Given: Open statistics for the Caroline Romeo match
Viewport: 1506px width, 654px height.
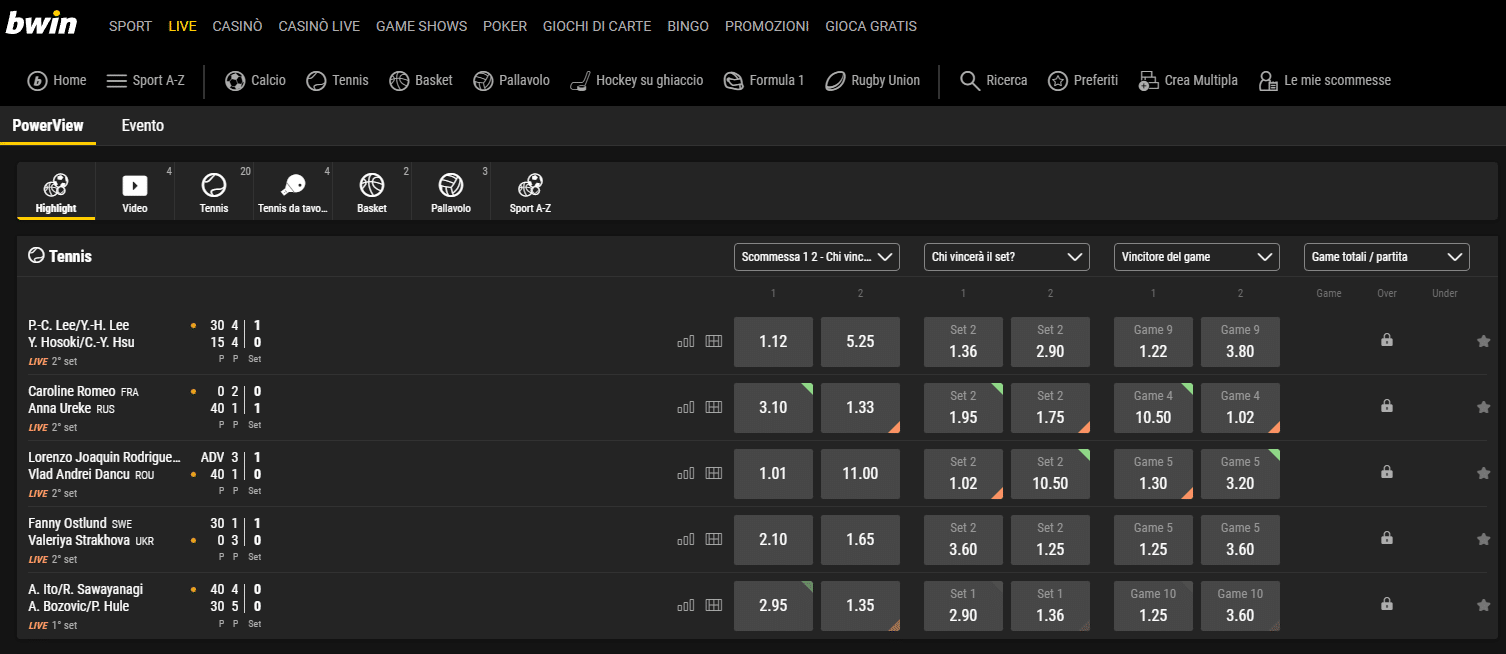Looking at the screenshot, I should click(686, 407).
